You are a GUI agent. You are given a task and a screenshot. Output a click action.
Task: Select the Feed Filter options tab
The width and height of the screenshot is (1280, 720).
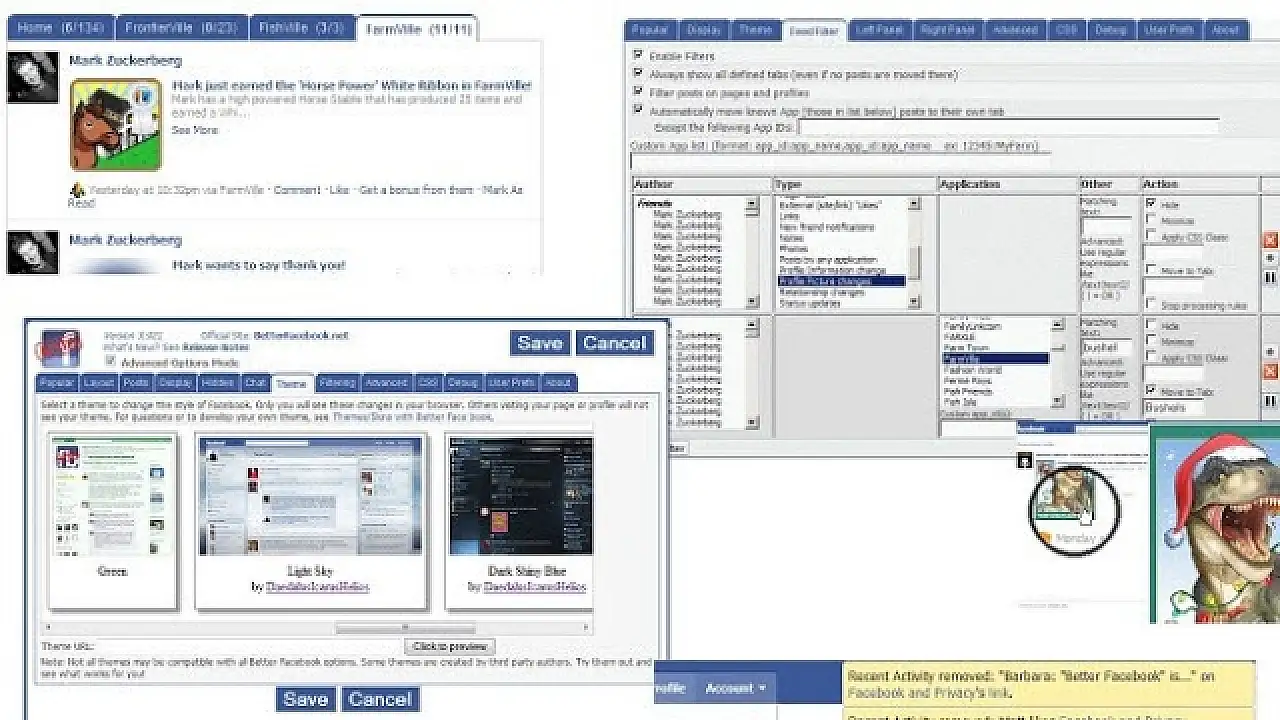(x=814, y=30)
